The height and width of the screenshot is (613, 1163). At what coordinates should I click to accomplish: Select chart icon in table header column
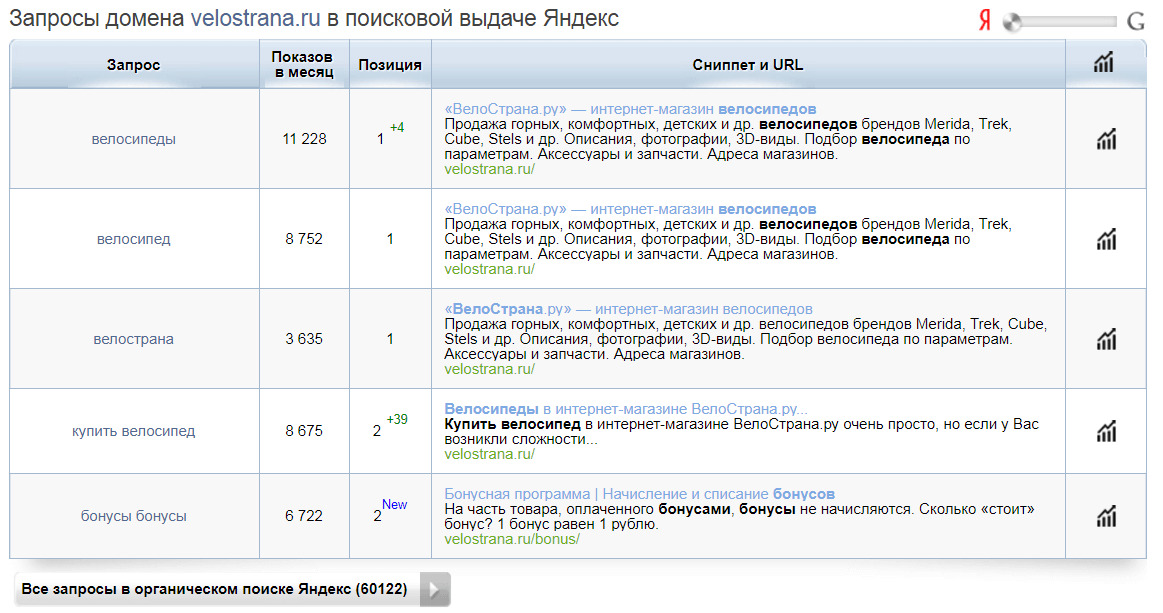pos(1105,62)
